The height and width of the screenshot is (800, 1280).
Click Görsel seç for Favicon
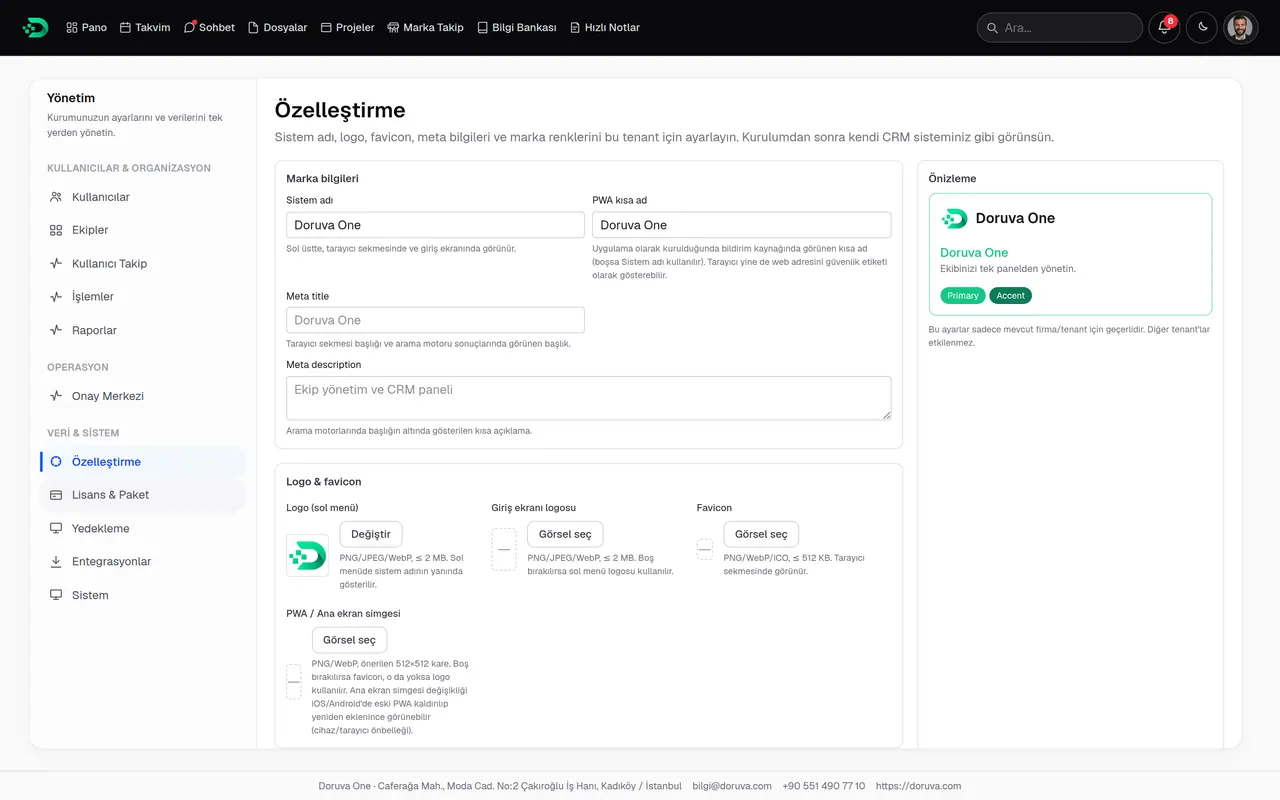point(761,534)
